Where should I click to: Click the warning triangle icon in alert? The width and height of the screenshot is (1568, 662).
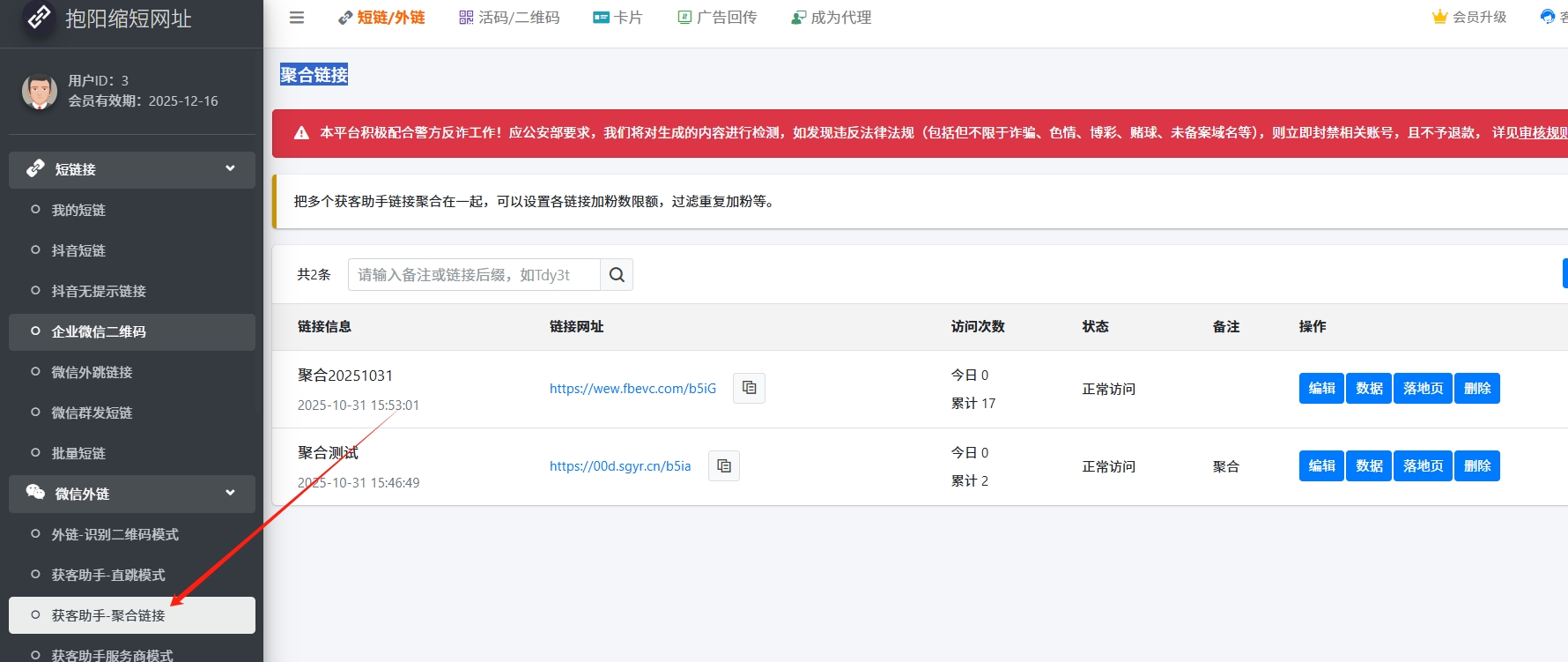(x=301, y=133)
